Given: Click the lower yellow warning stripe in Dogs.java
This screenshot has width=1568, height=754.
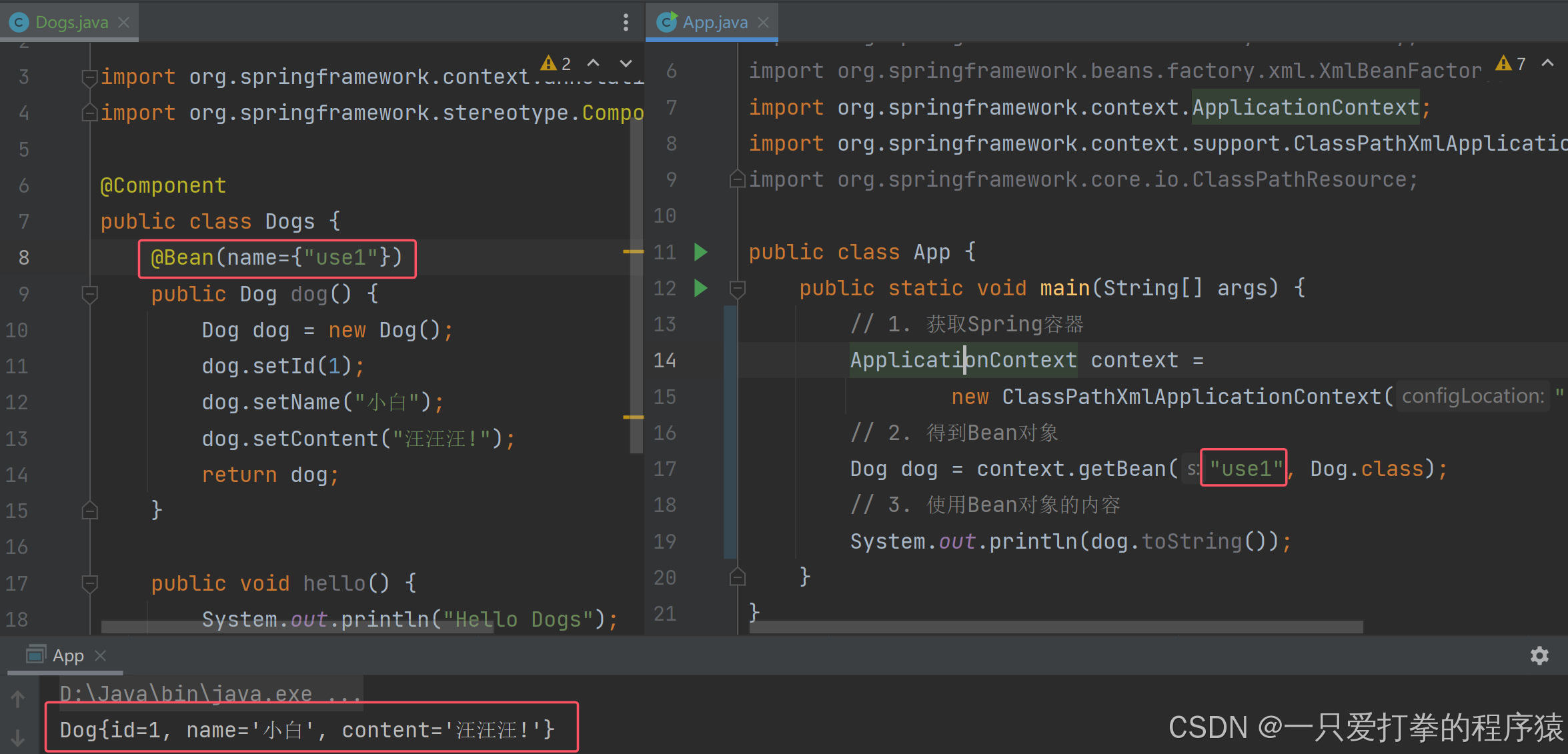Looking at the screenshot, I should point(633,417).
